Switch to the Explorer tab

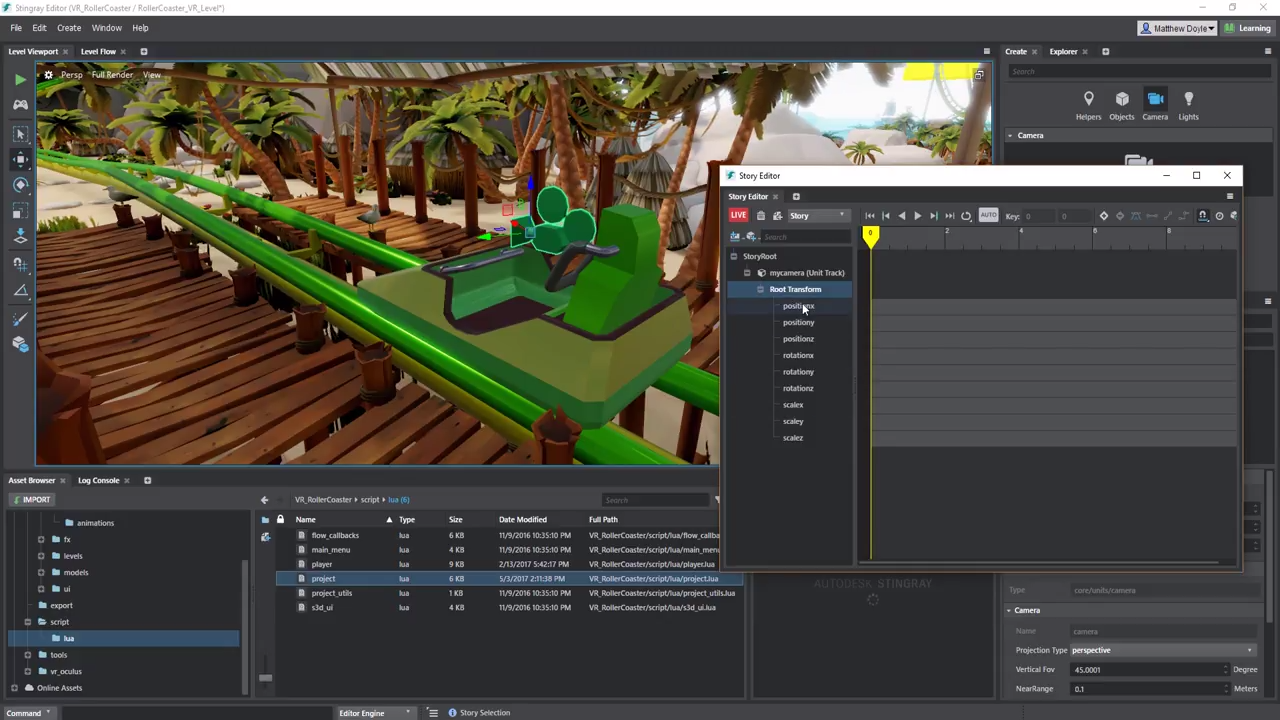(1063, 51)
